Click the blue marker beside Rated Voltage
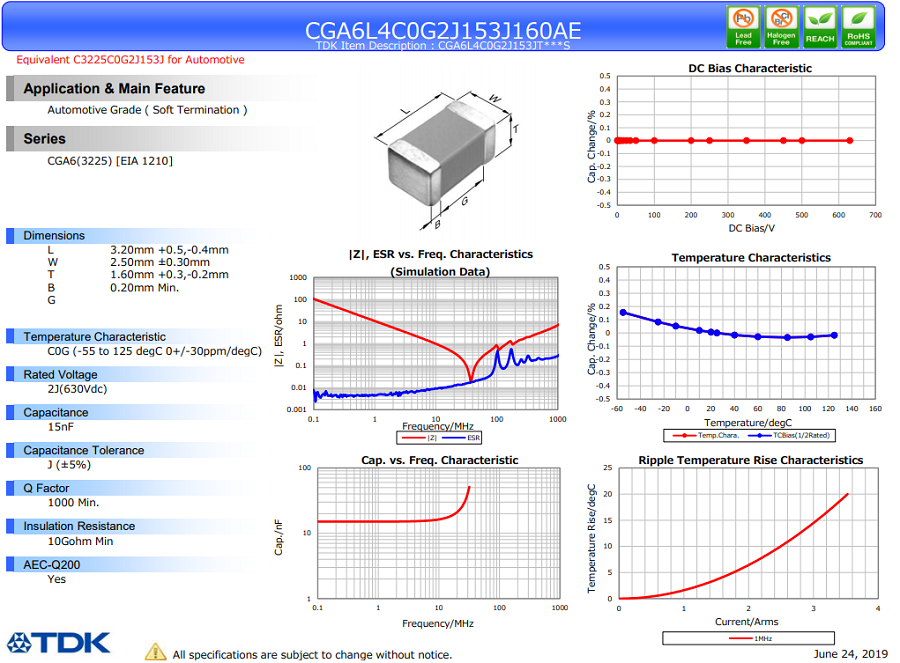900x663 pixels. point(10,374)
